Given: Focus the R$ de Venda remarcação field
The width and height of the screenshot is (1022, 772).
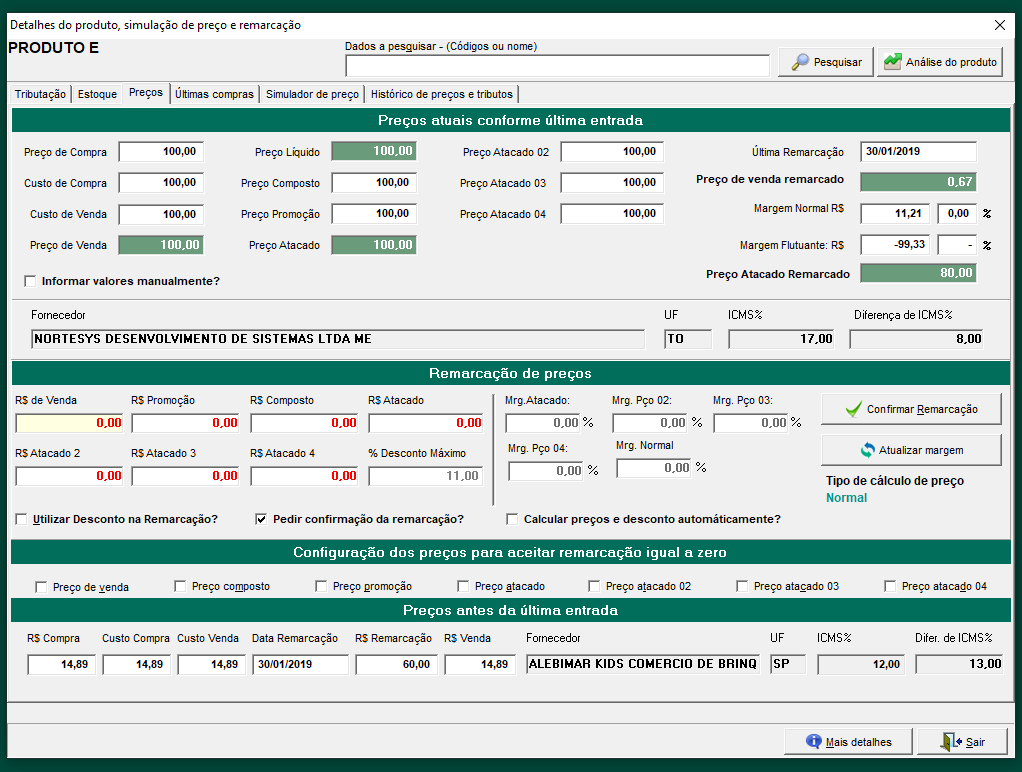Looking at the screenshot, I should click(69, 423).
